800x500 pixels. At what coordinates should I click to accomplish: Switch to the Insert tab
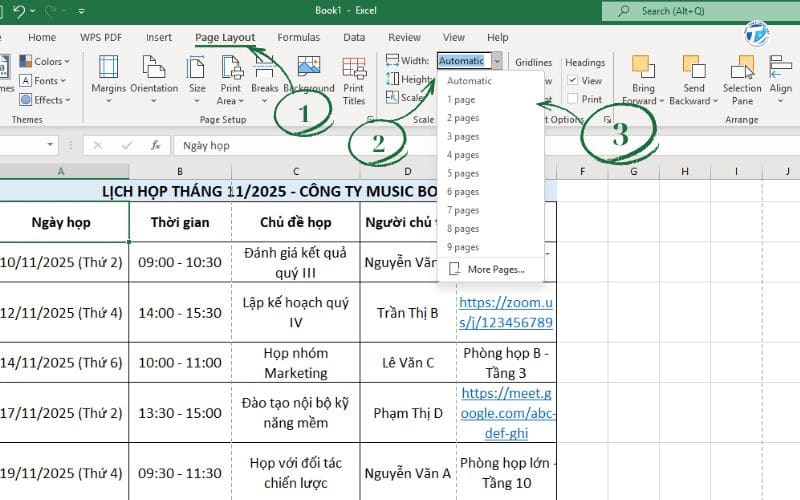click(x=159, y=37)
